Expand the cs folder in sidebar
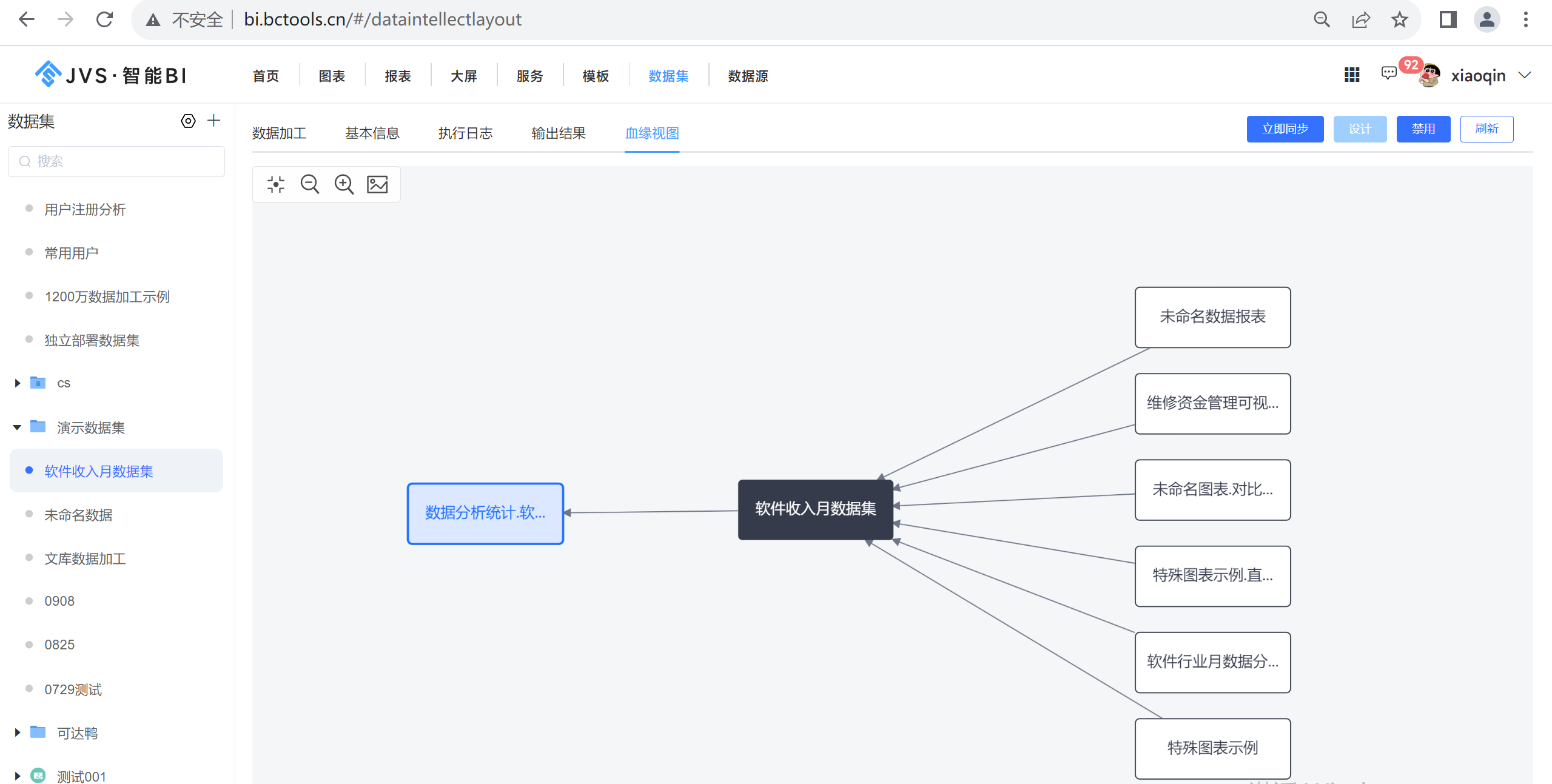This screenshot has width=1552, height=784. (x=16, y=383)
